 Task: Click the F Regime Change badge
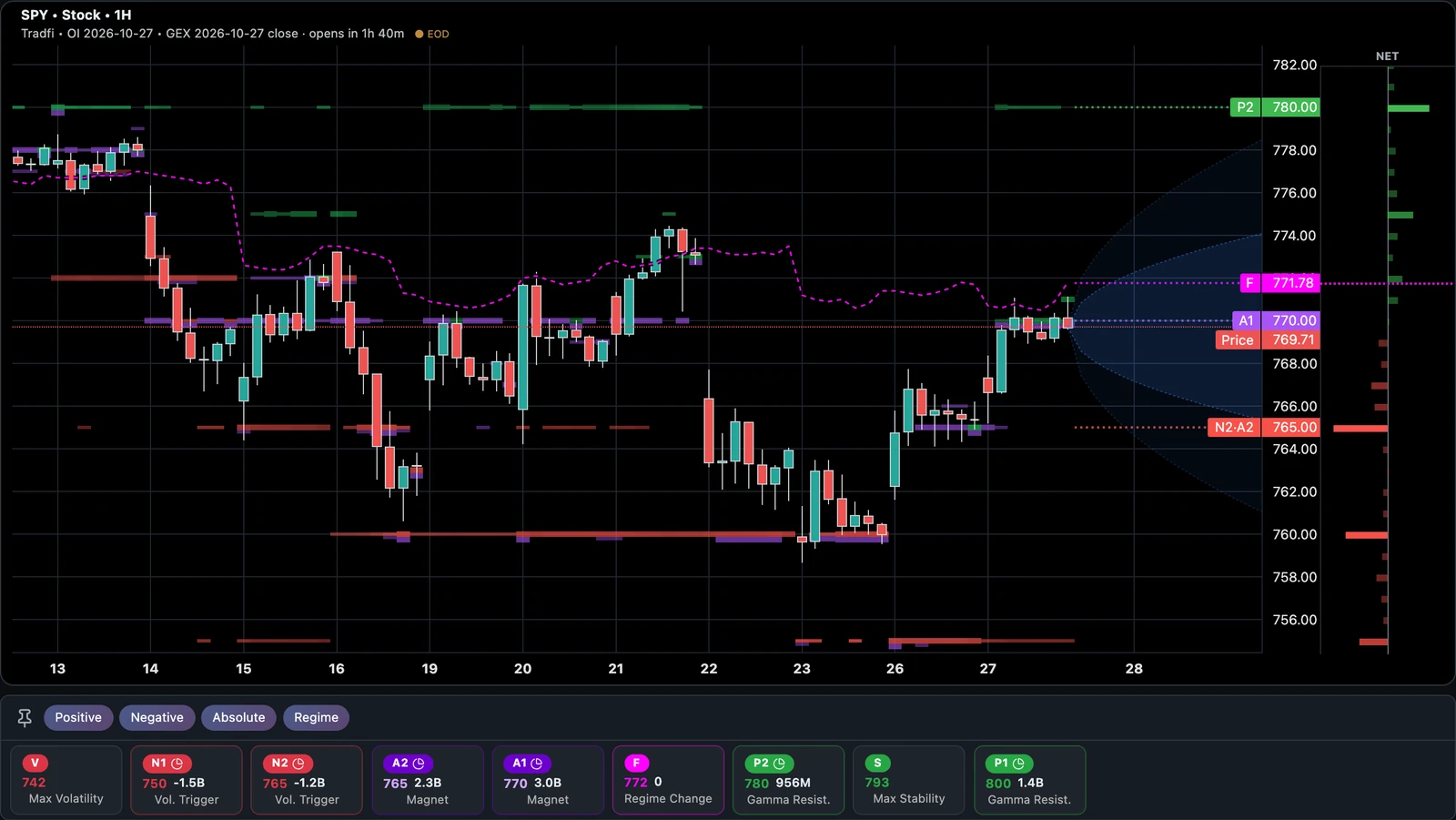click(x=637, y=764)
